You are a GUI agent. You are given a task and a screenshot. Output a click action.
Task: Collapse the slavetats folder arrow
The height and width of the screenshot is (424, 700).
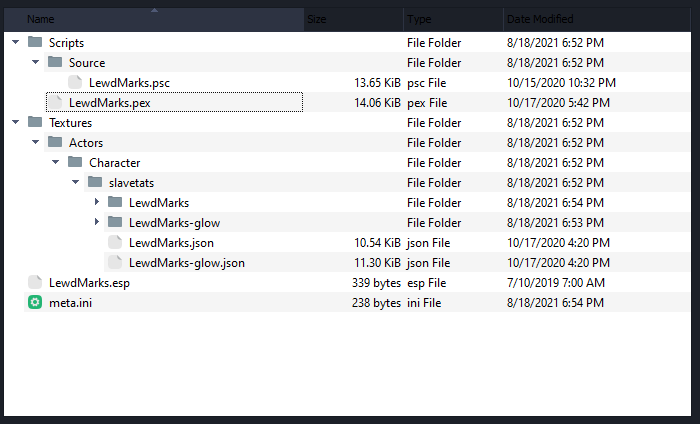(x=76, y=182)
